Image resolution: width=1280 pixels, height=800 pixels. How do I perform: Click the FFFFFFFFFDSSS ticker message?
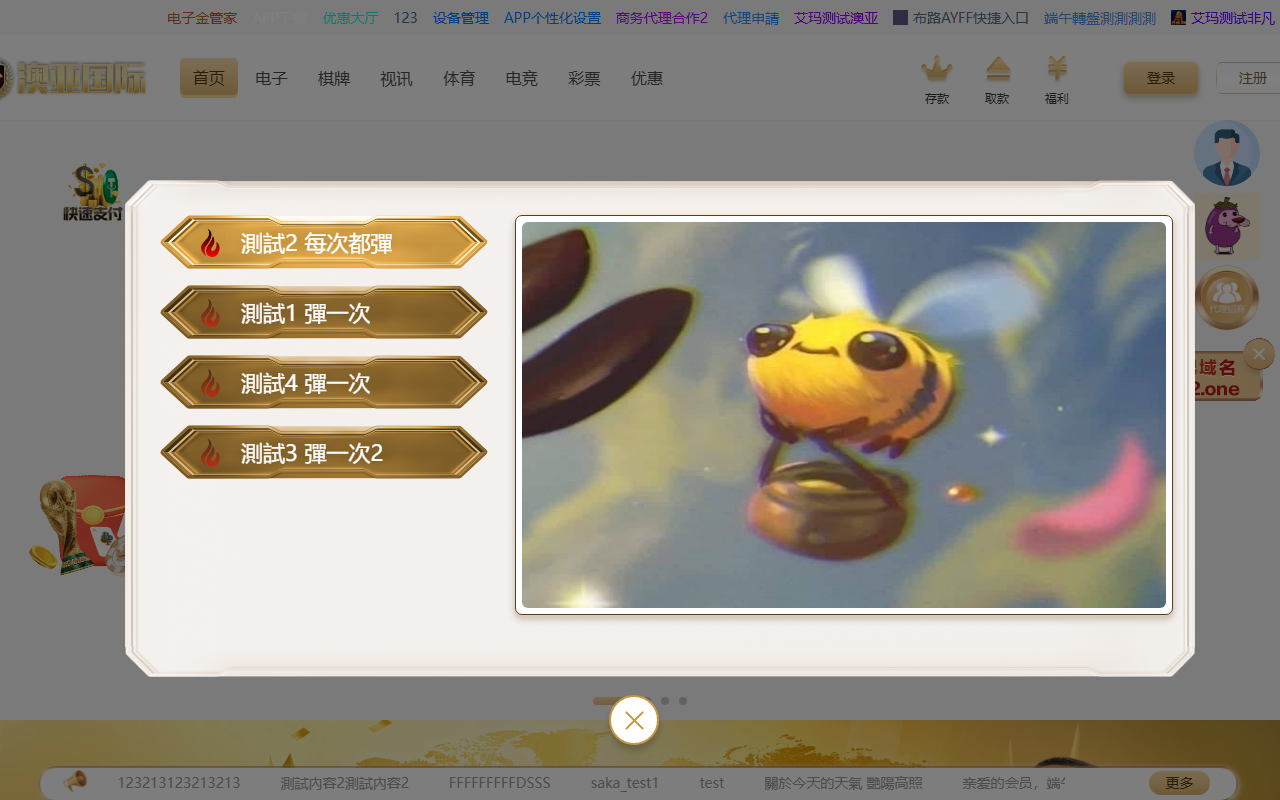click(500, 783)
